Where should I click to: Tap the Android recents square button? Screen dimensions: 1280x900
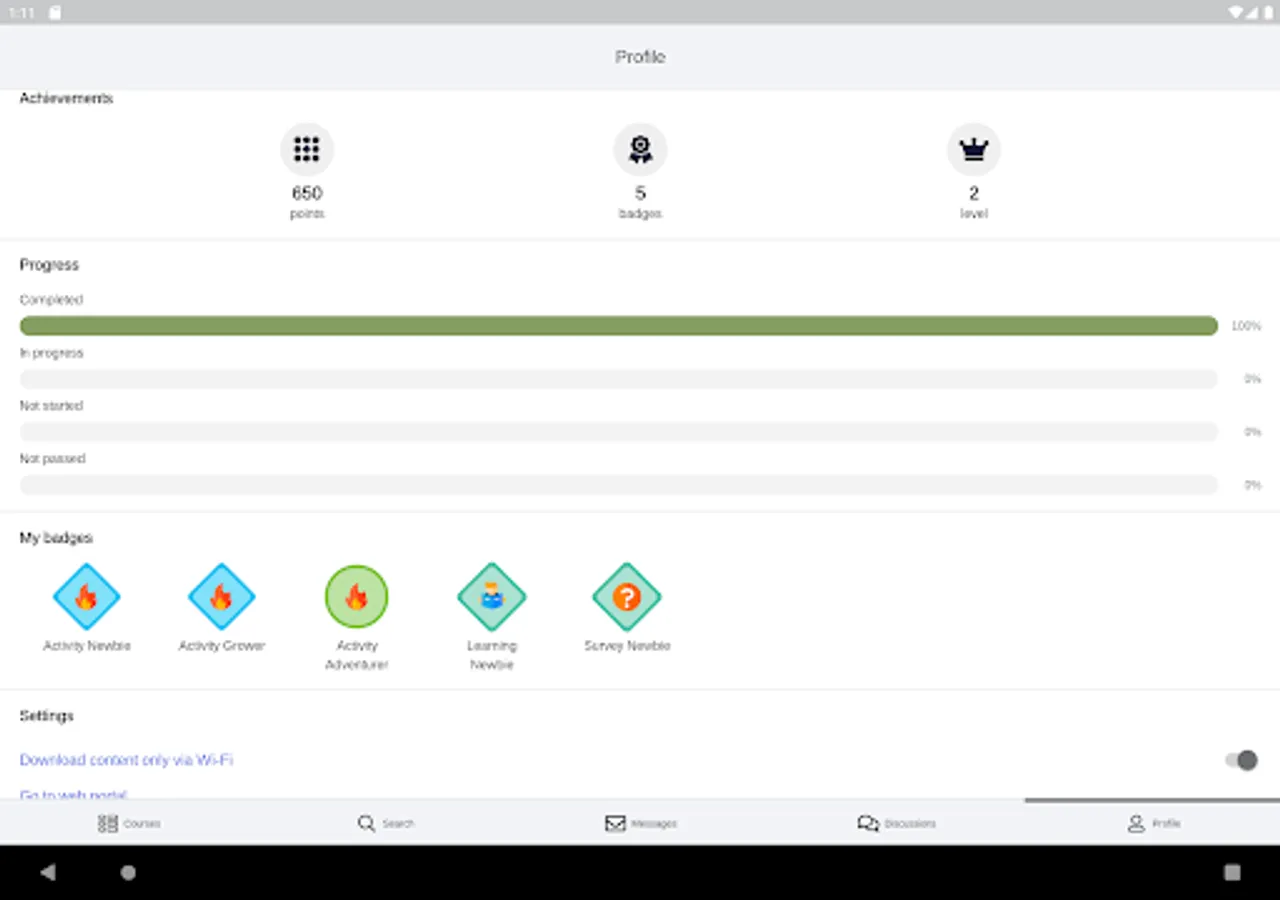tap(1232, 872)
